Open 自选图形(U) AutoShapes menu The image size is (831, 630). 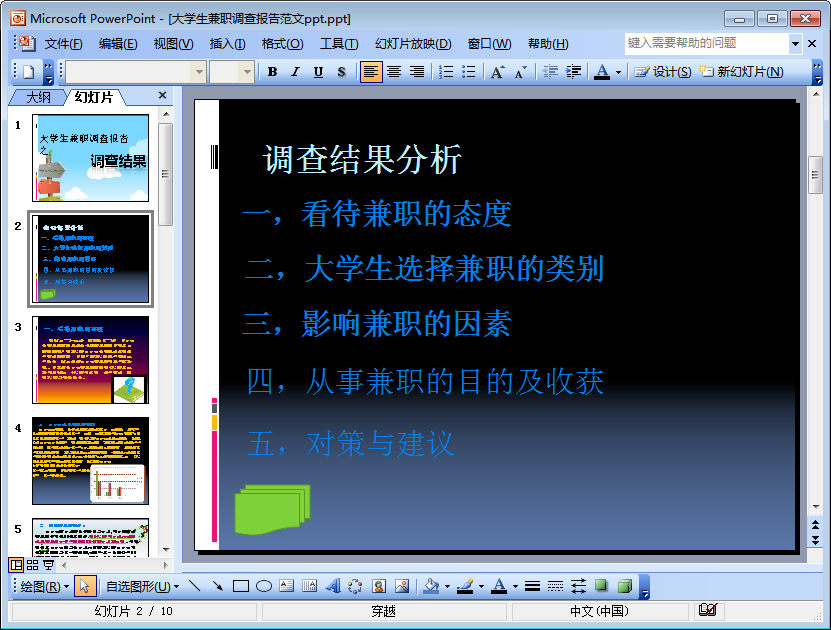142,587
